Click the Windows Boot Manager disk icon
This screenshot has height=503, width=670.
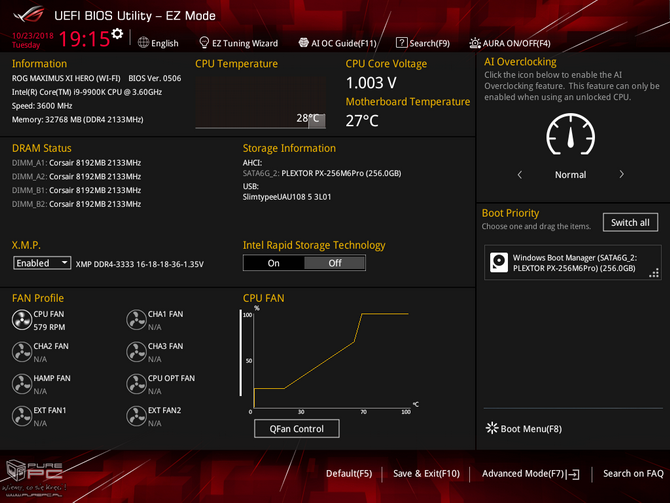(x=499, y=262)
